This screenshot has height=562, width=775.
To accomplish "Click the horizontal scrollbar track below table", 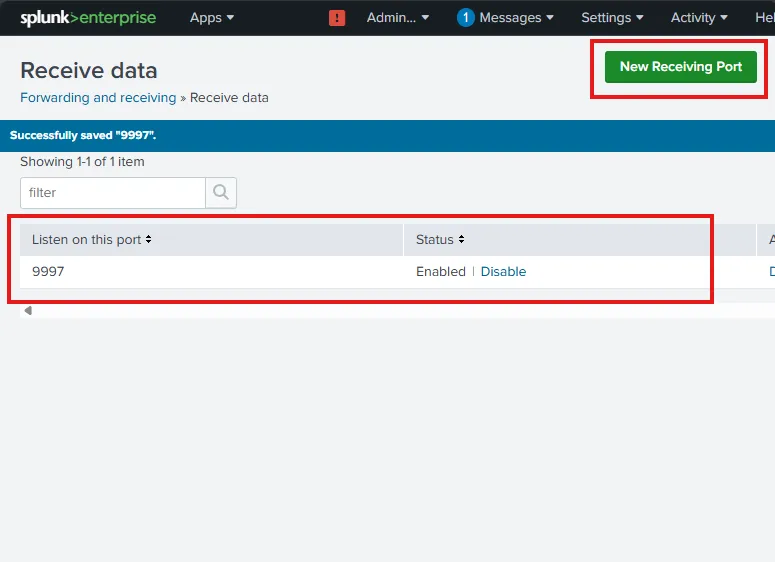I will (400, 311).
